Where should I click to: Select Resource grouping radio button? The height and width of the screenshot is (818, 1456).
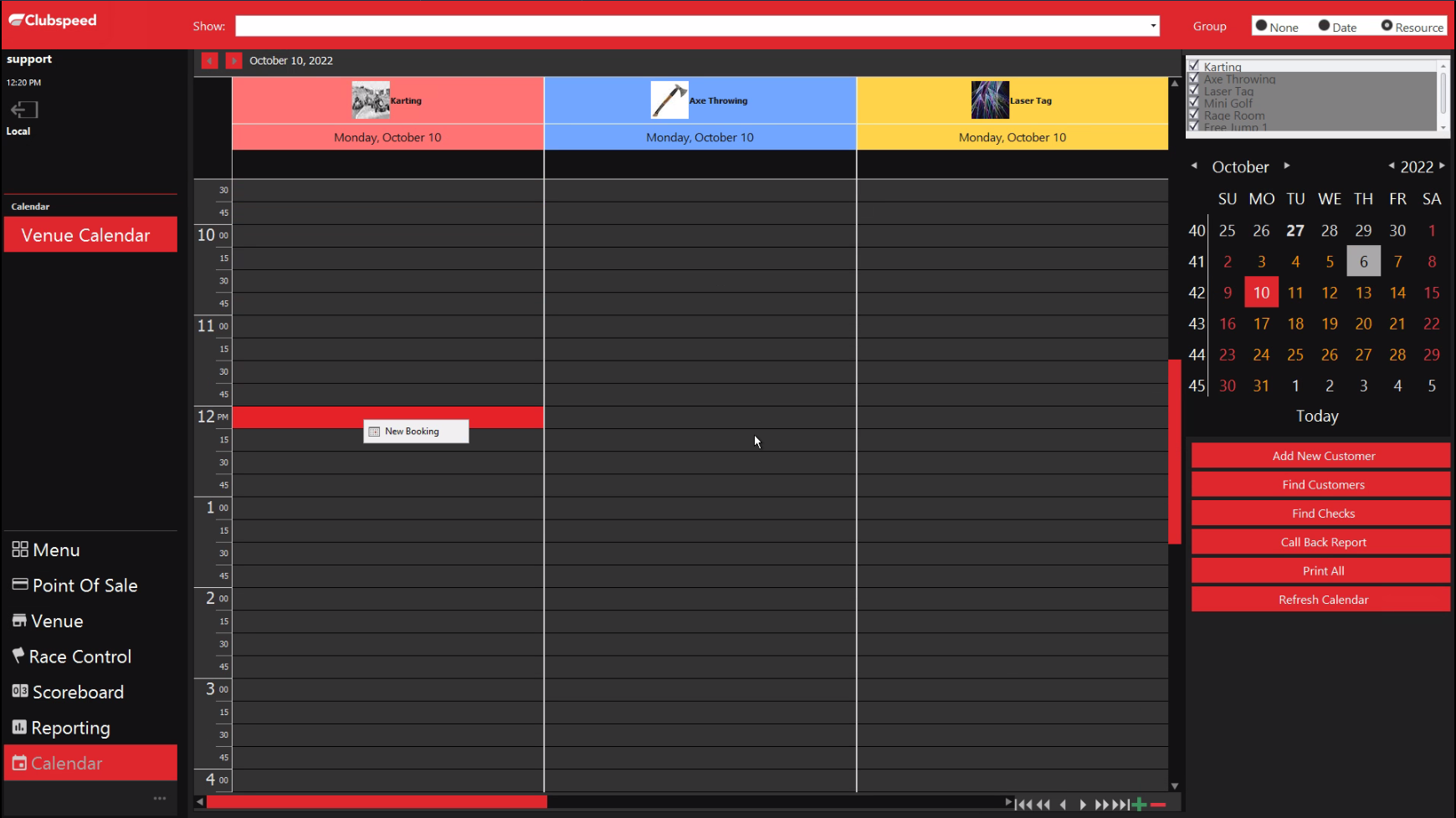click(1387, 26)
